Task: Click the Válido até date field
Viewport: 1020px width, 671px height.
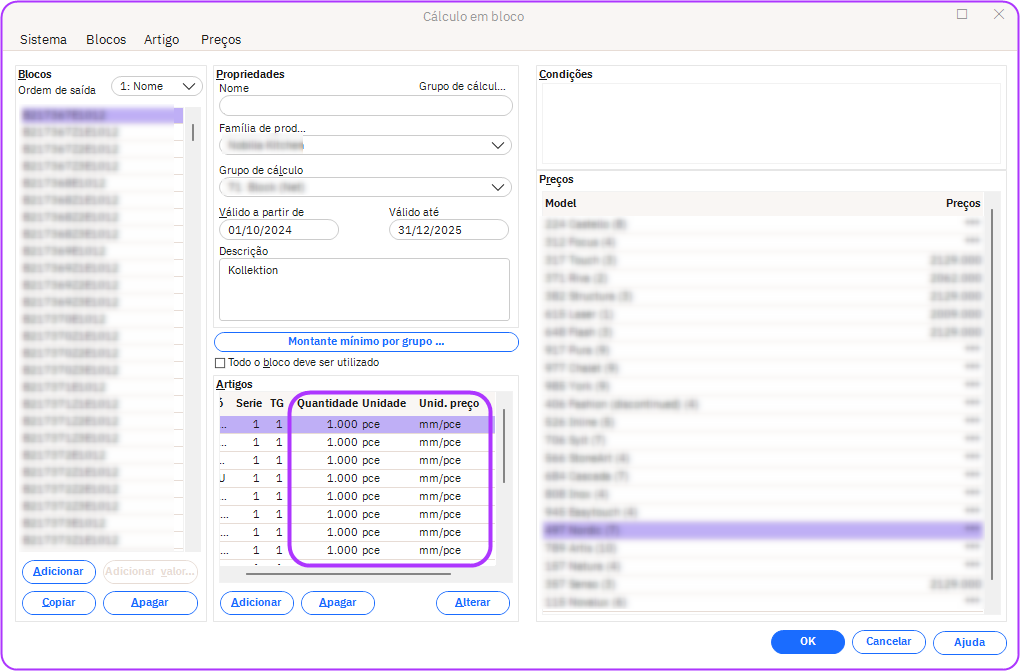Action: pos(448,230)
